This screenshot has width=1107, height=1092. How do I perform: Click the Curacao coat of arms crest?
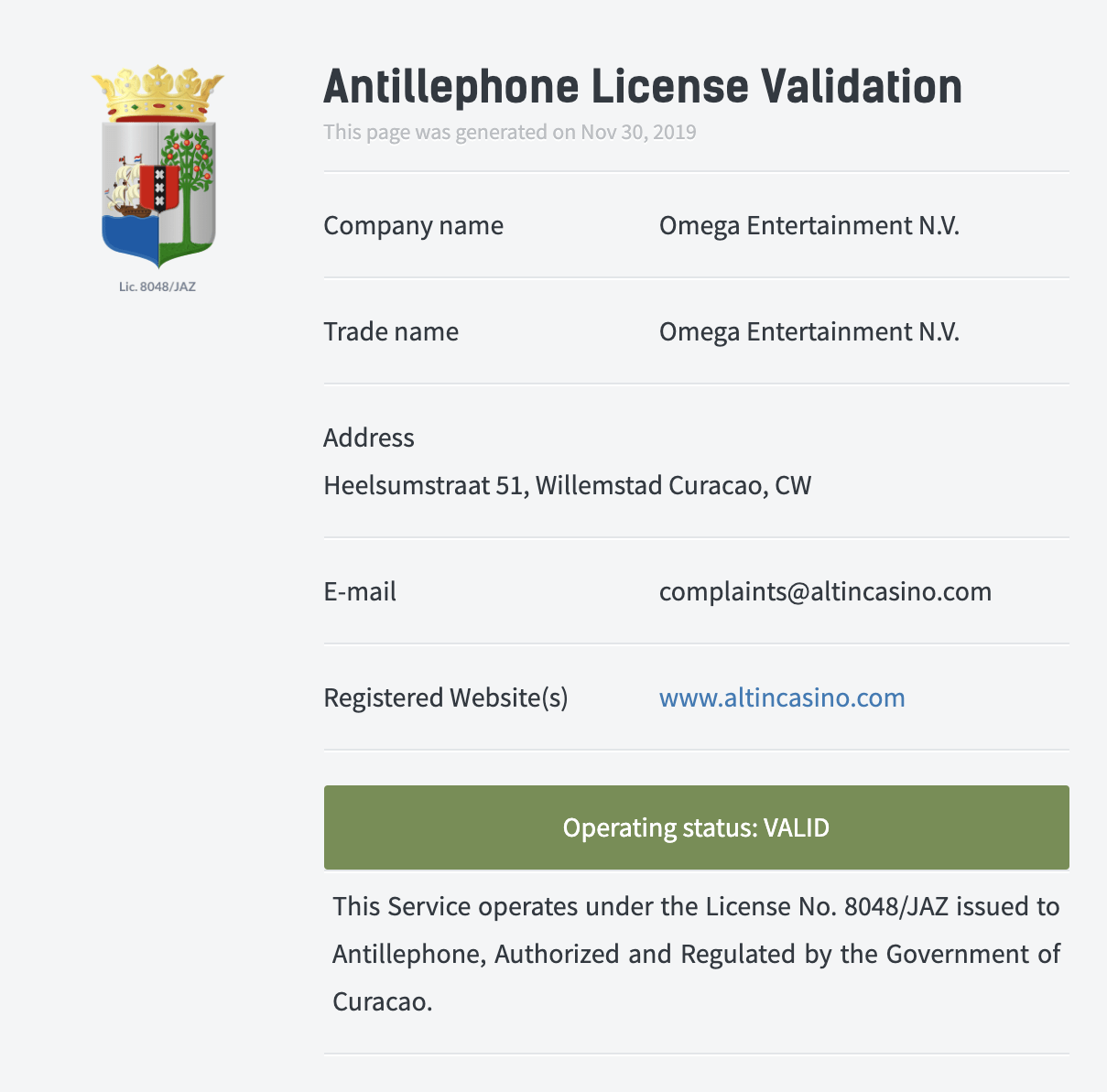tap(157, 167)
